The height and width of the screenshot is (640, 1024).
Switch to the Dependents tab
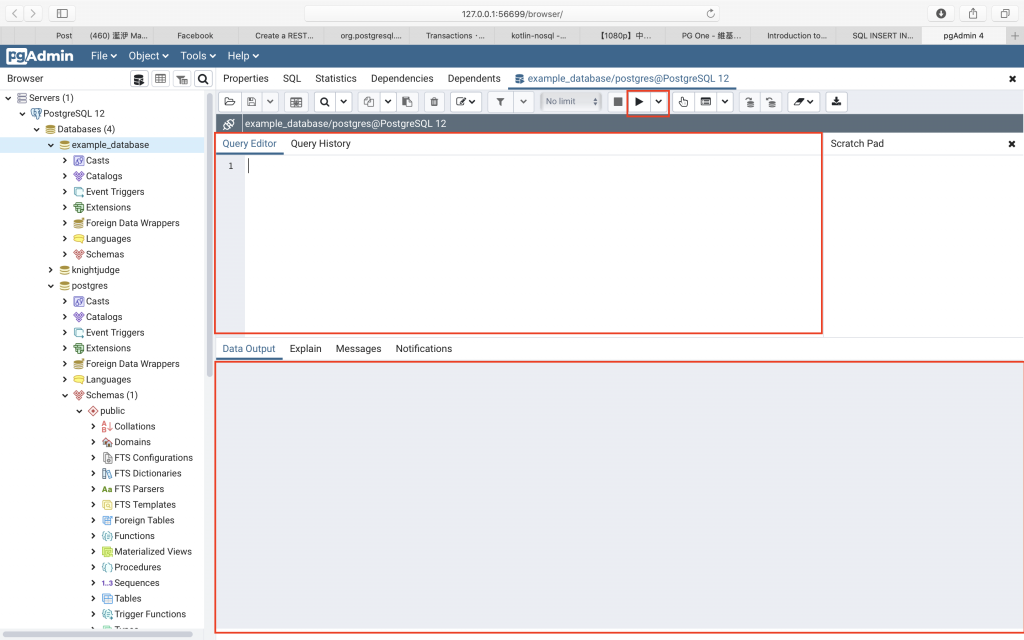point(474,78)
